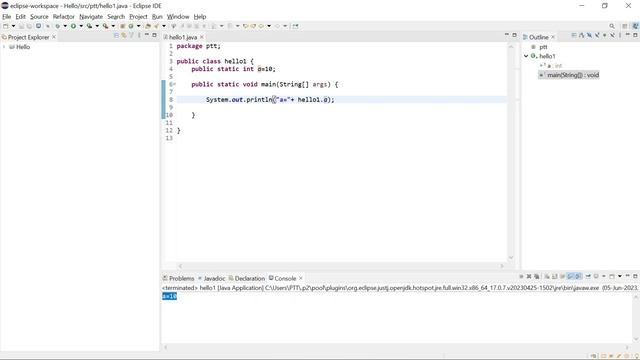The height and width of the screenshot is (360, 640).
Task: Toggle Scroll Lock in Console
Action: pyautogui.click(x=554, y=276)
